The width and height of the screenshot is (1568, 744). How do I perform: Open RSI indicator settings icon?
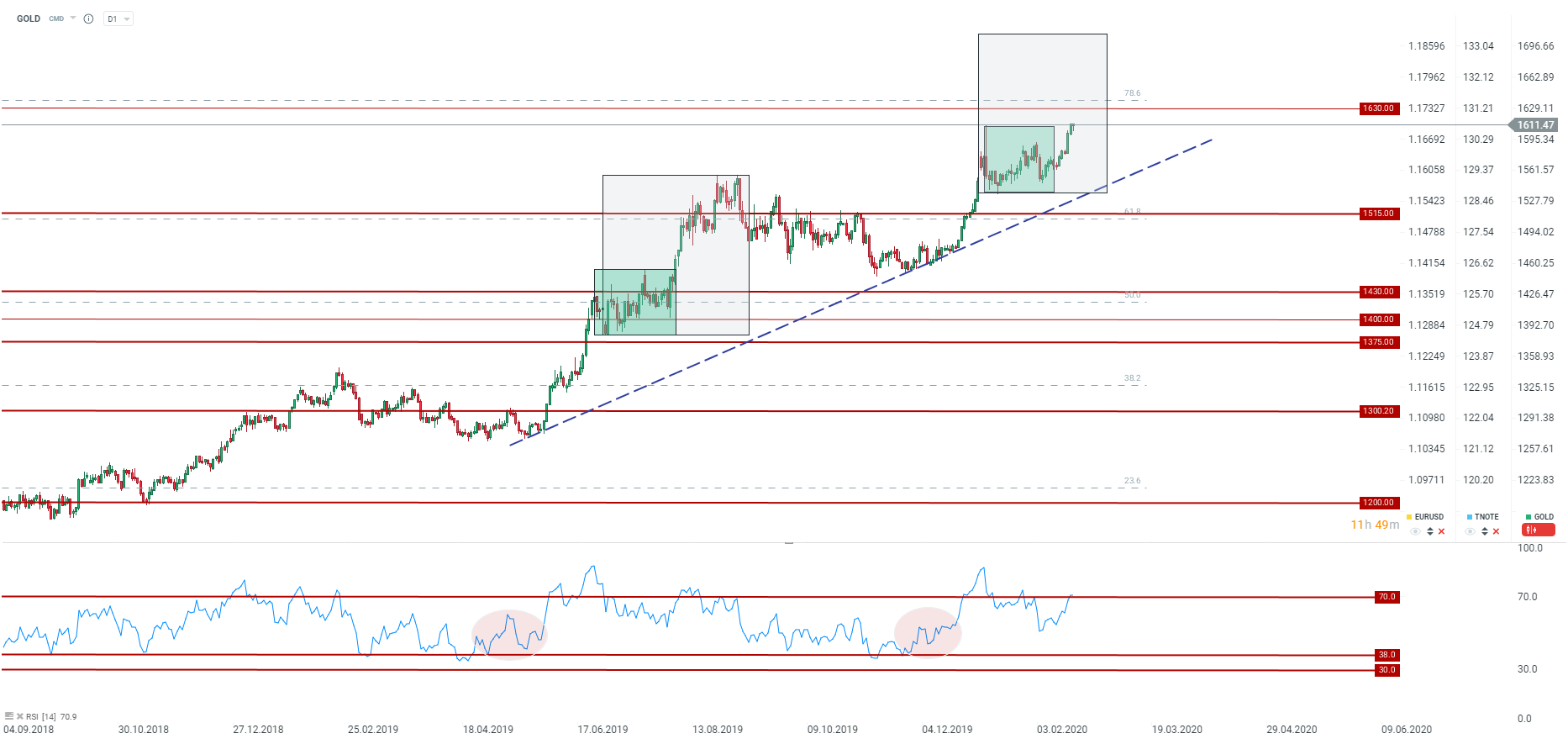[x=9, y=716]
